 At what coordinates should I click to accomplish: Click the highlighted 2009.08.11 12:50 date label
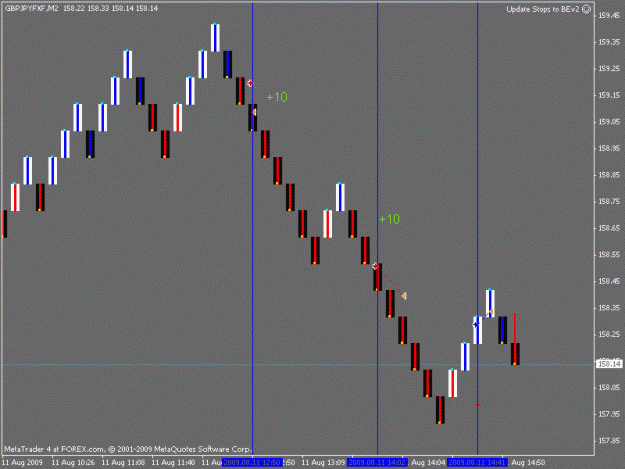click(x=252, y=462)
